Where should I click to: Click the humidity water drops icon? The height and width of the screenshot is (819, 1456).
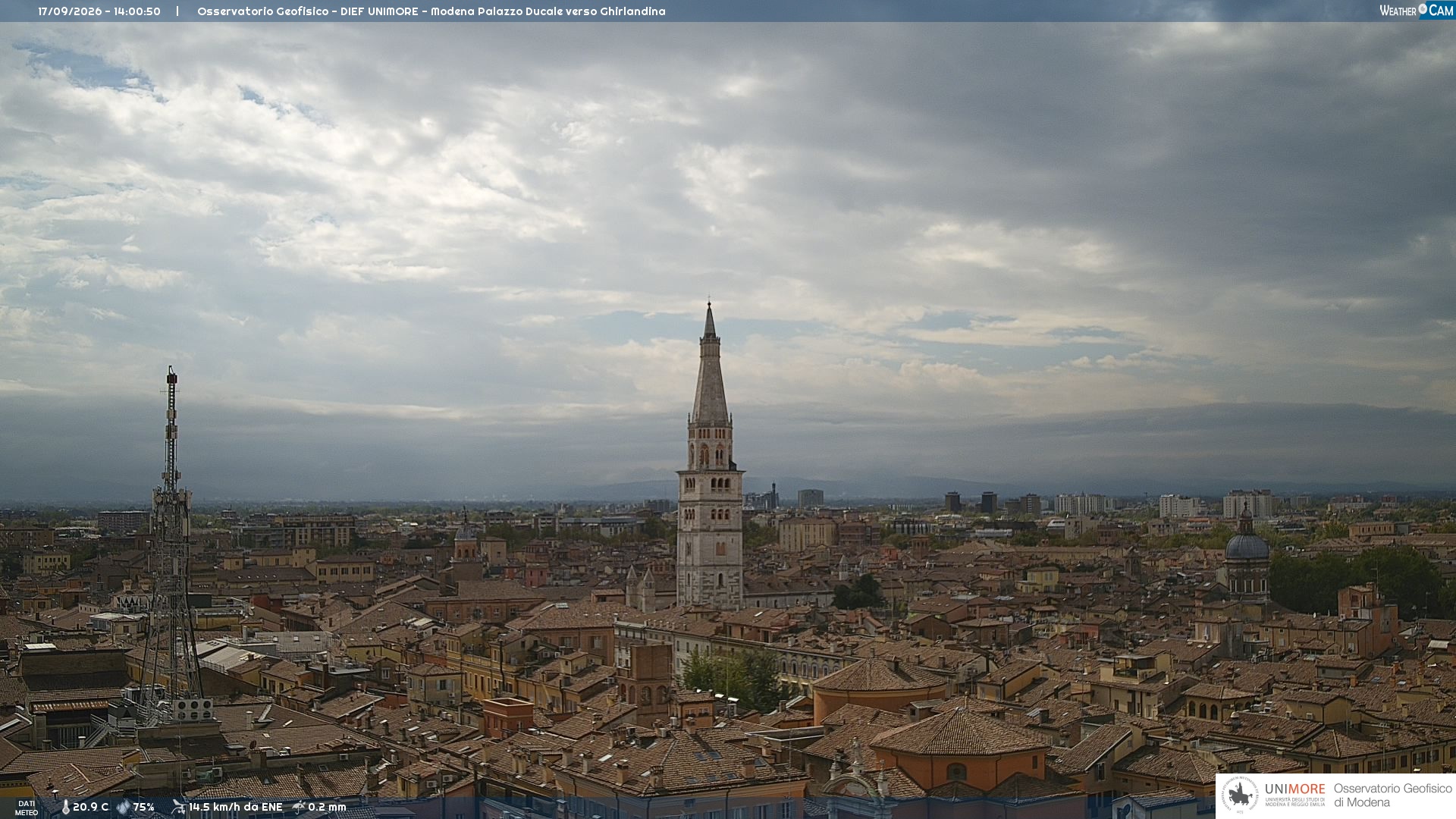[123, 808]
